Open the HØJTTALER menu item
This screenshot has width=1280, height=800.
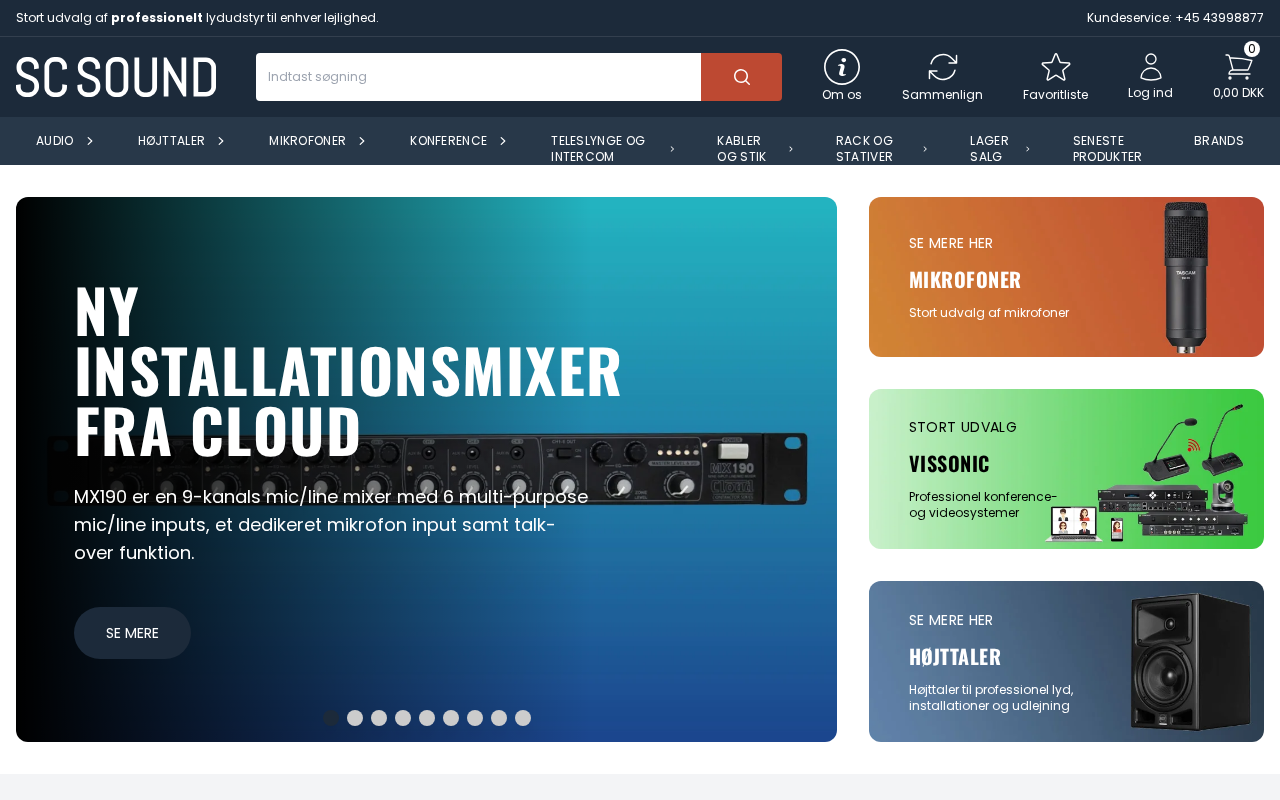click(x=171, y=141)
